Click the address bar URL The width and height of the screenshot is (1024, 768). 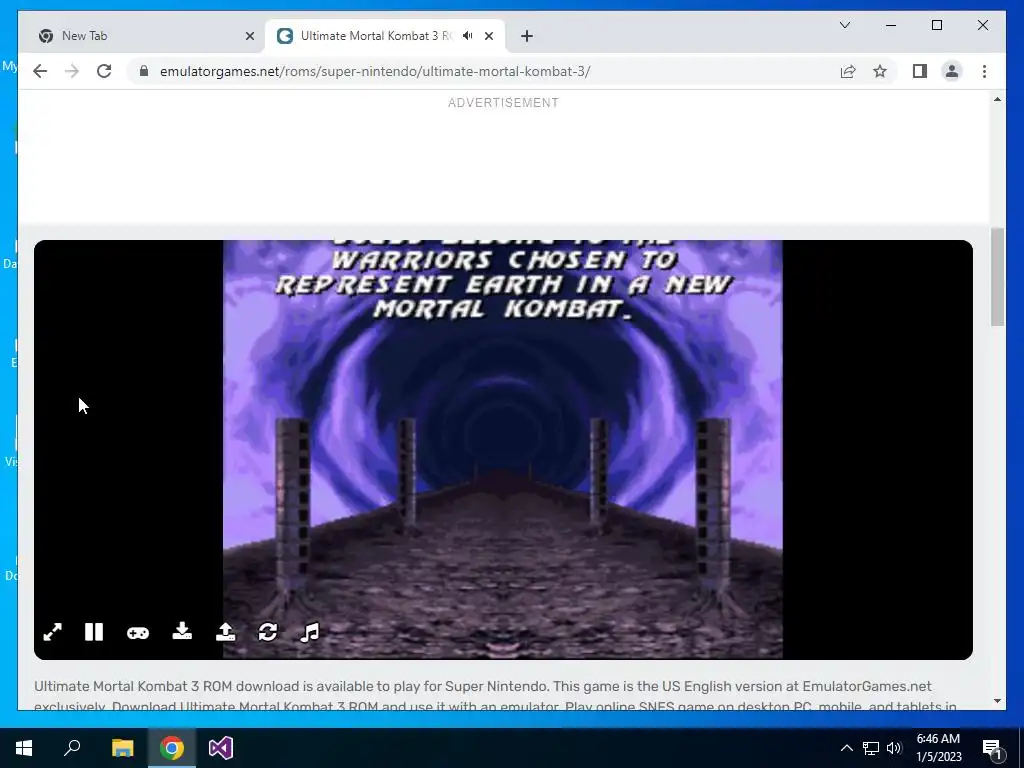[x=375, y=71]
